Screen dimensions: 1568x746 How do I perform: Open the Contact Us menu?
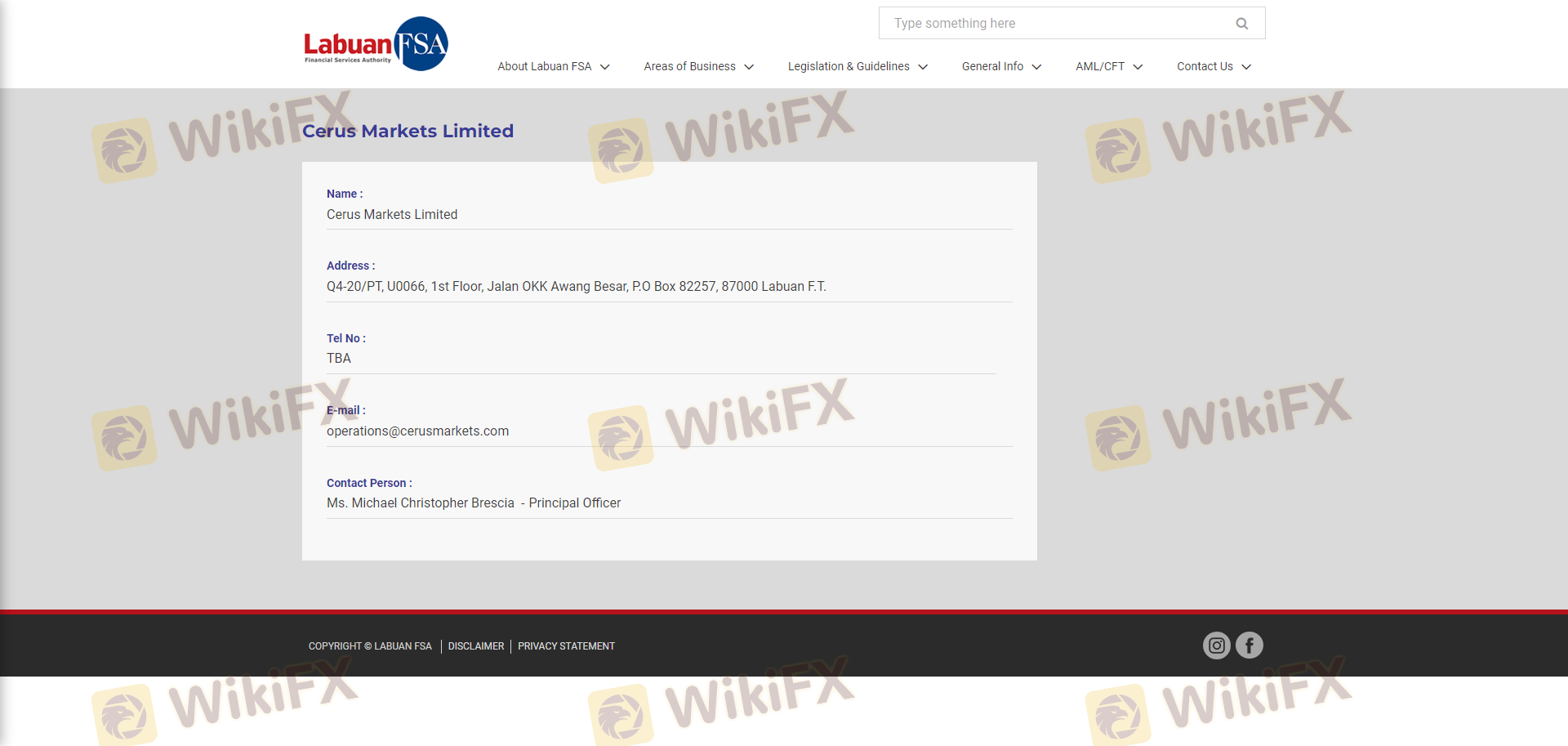click(1205, 66)
